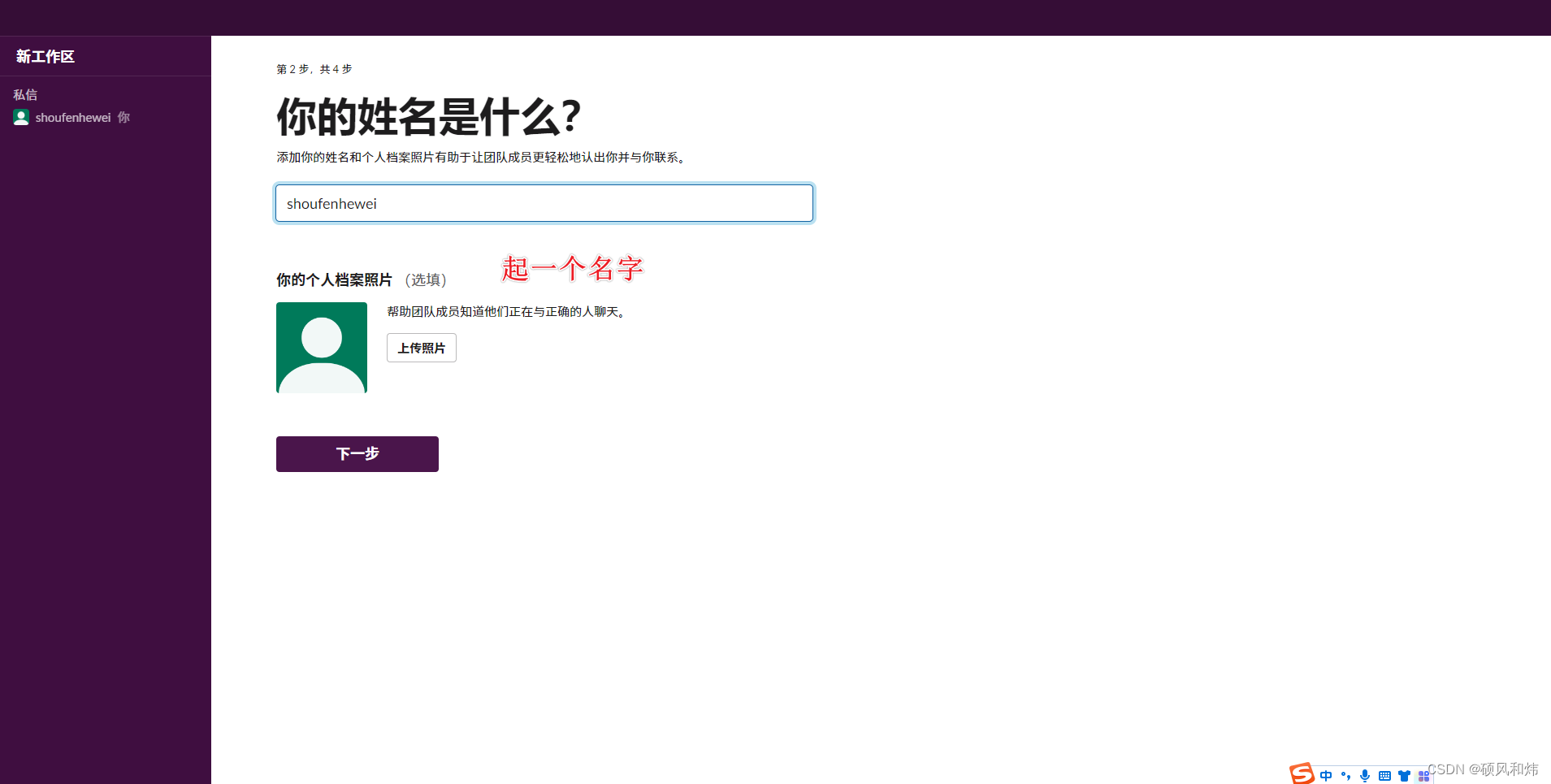Open IME skin shirt icon
The height and width of the screenshot is (784, 1551).
(x=1404, y=776)
